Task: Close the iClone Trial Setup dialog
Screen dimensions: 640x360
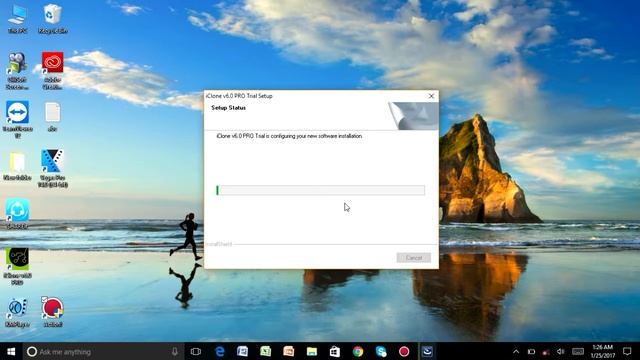Action: 431,96
